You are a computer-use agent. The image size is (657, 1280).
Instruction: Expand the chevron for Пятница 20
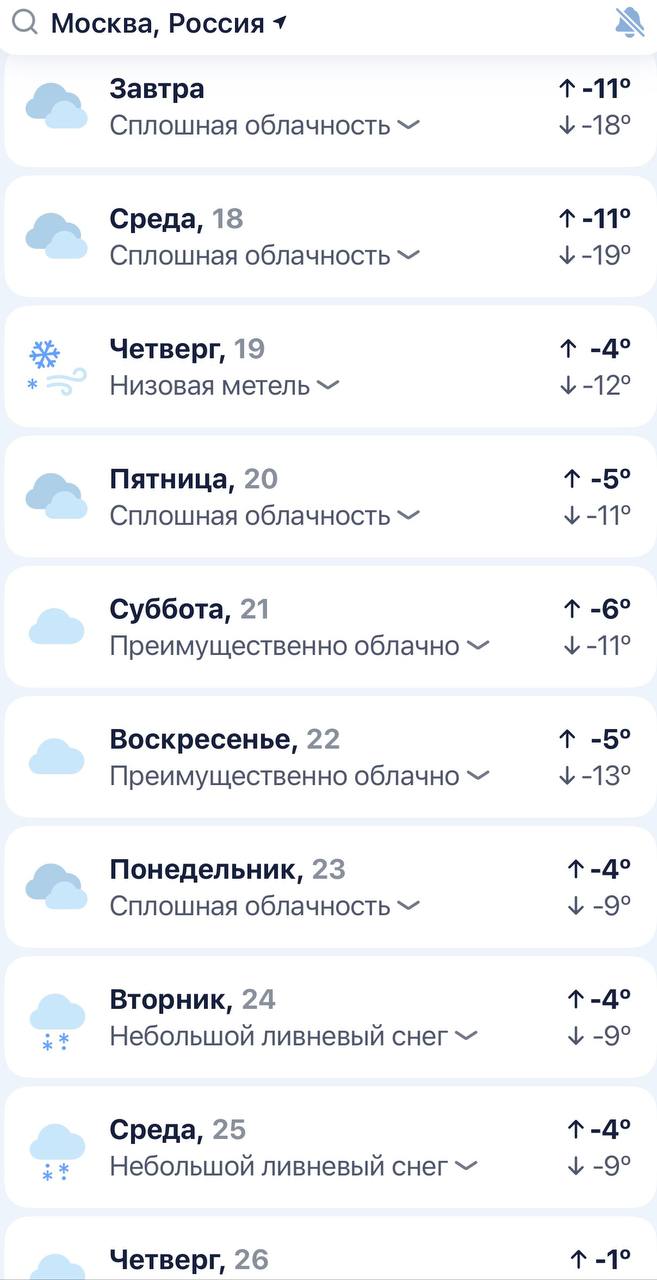[407, 516]
